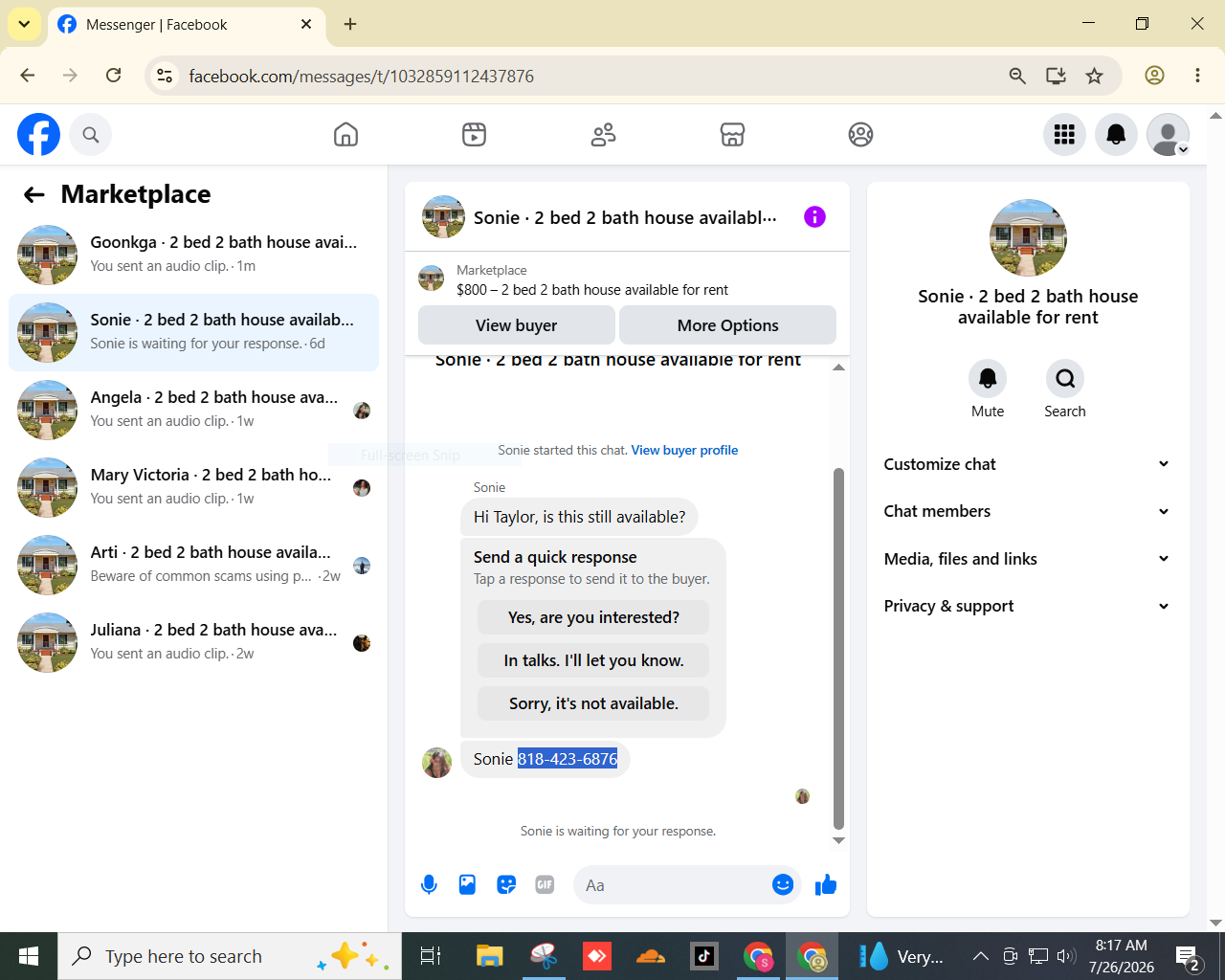Screen dimensions: 1225x980
Task: Open Chrome three-dot menu
Action: tap(1197, 76)
